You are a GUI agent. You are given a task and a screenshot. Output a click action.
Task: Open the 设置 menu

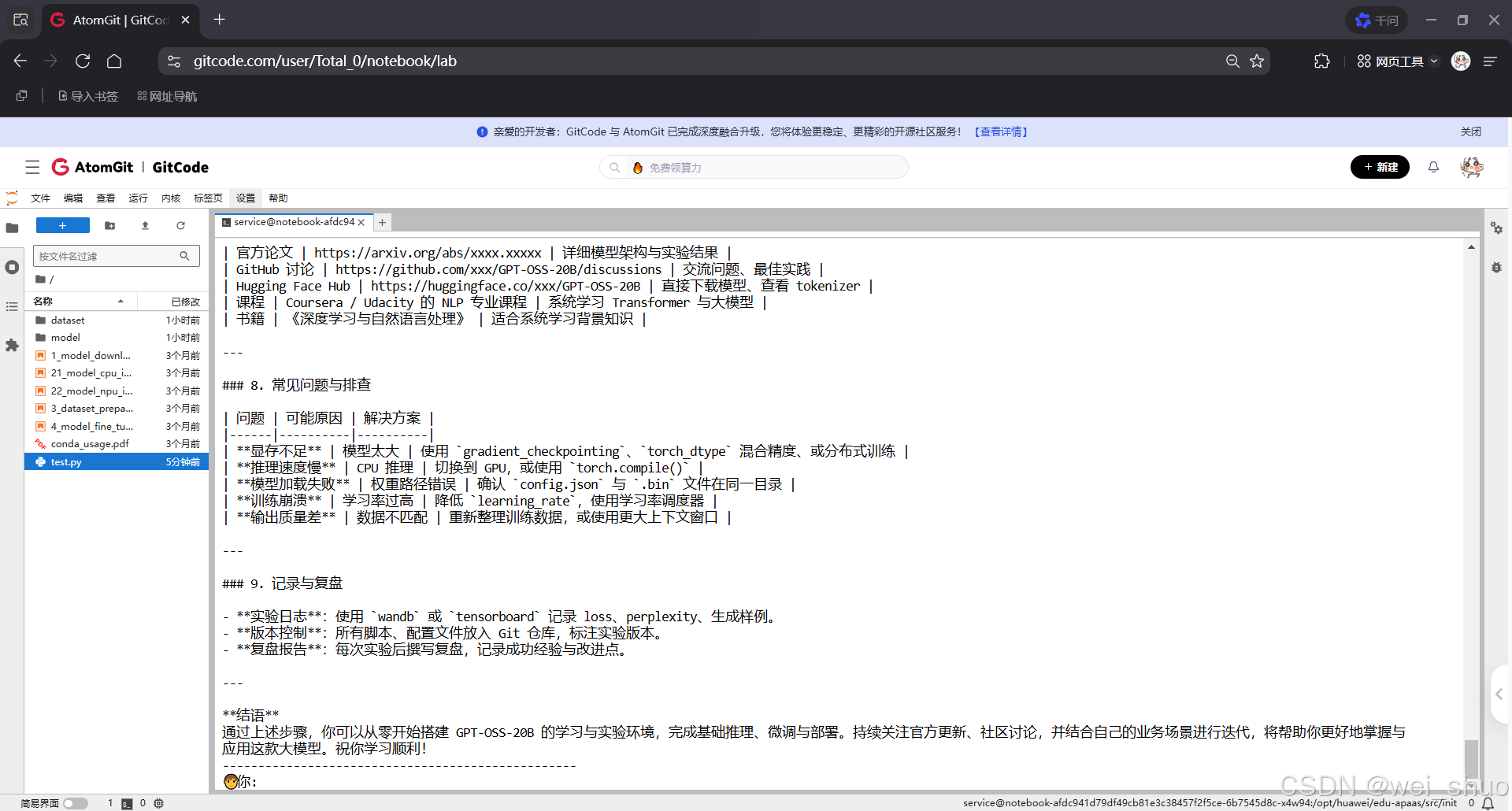246,198
